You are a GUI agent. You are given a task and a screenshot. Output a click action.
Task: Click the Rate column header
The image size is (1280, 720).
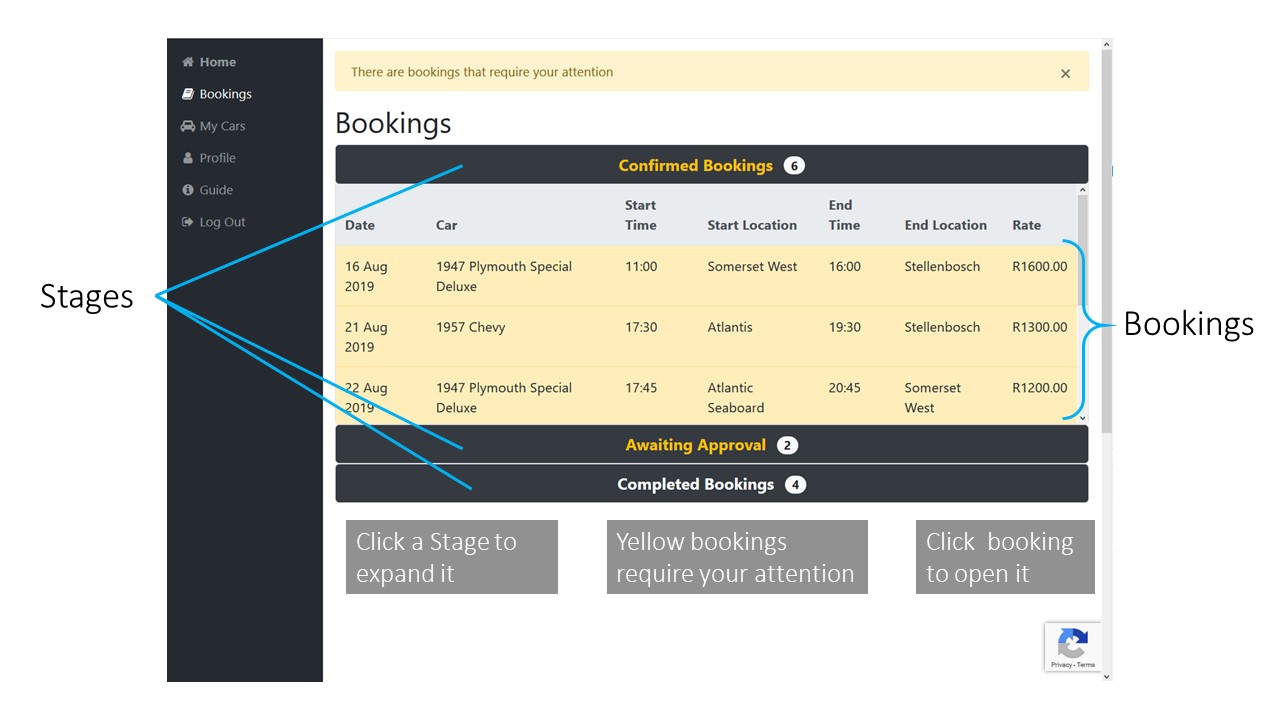[x=1026, y=225]
